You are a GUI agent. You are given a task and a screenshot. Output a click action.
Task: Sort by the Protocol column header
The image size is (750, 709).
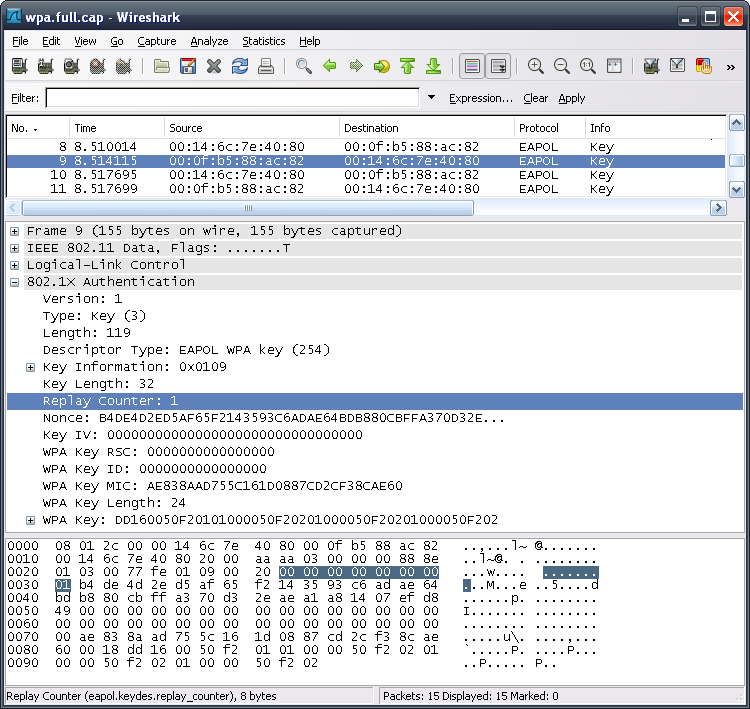point(550,128)
